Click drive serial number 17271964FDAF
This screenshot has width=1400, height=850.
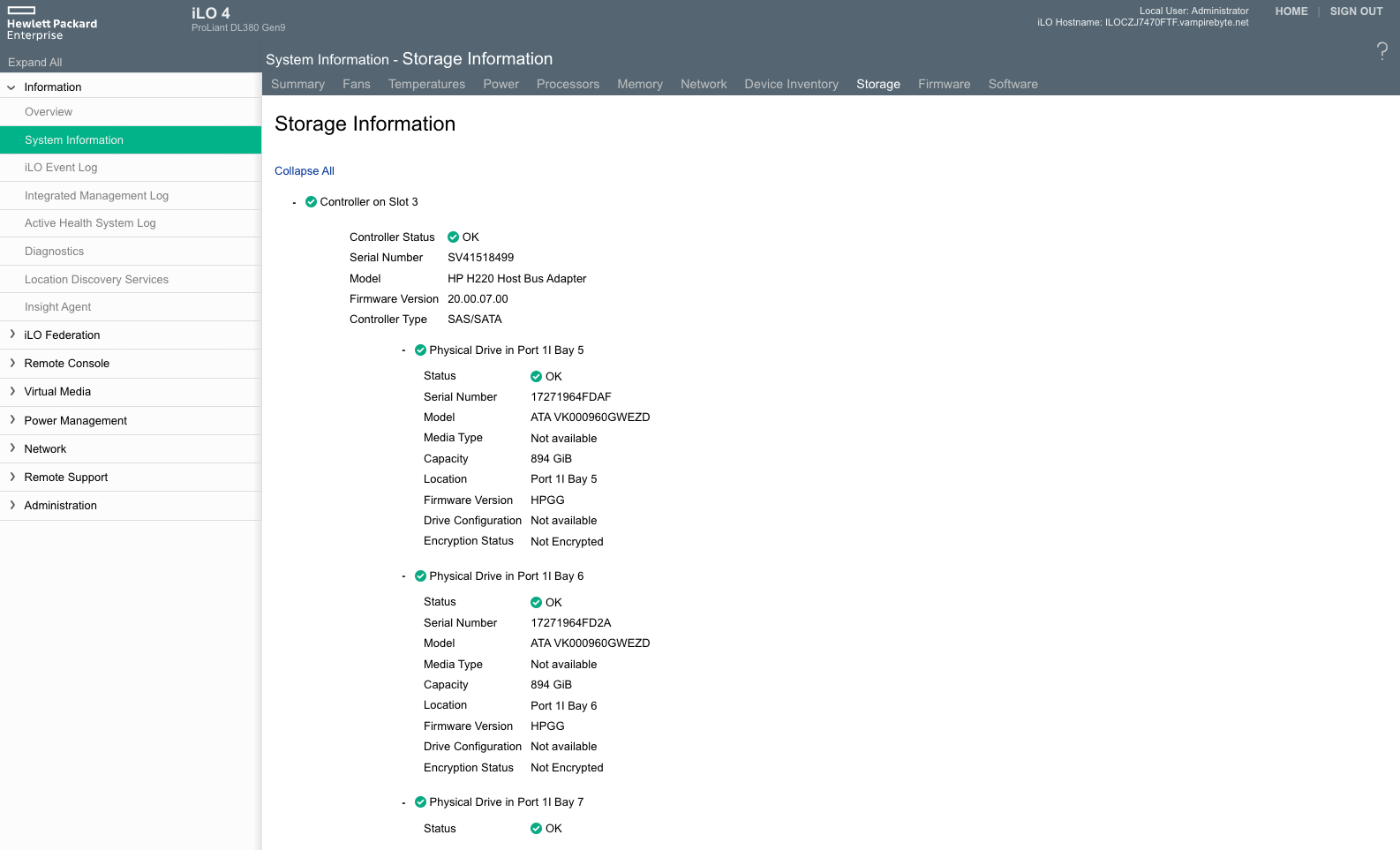tap(570, 397)
